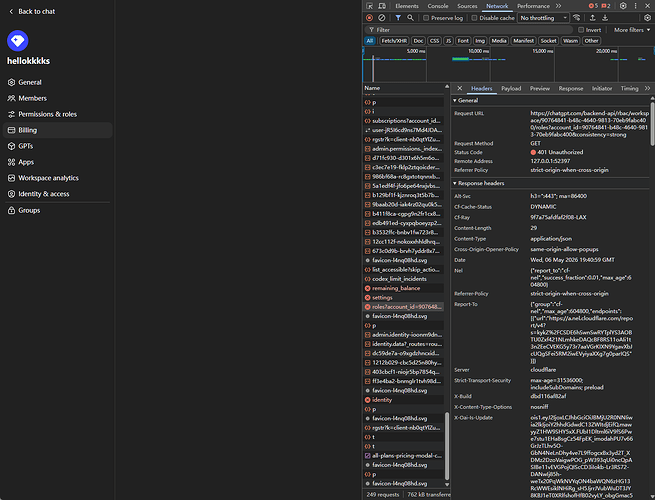Click the Import HAR upload icon
Viewport: 655px width, 500px height.
click(x=592, y=18)
